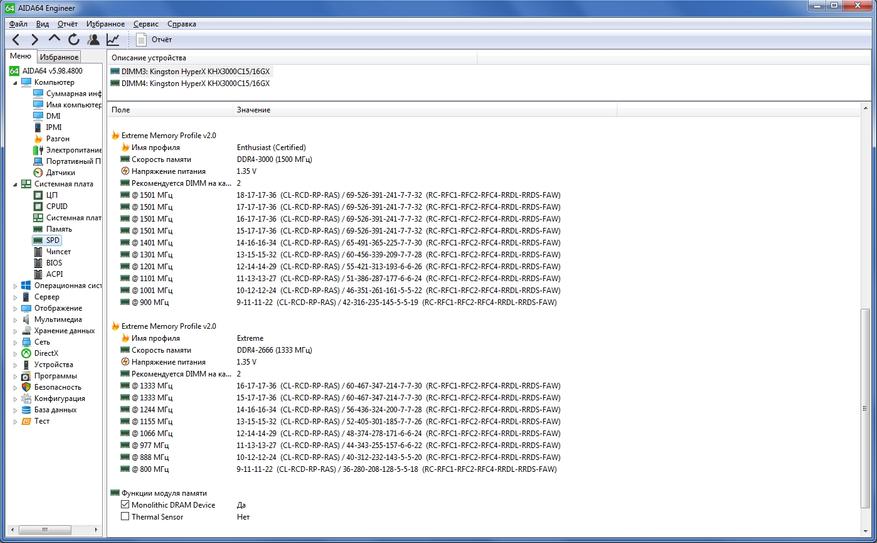Switch to the Избранное sidebar tab
The height and width of the screenshot is (543, 877).
[59, 57]
